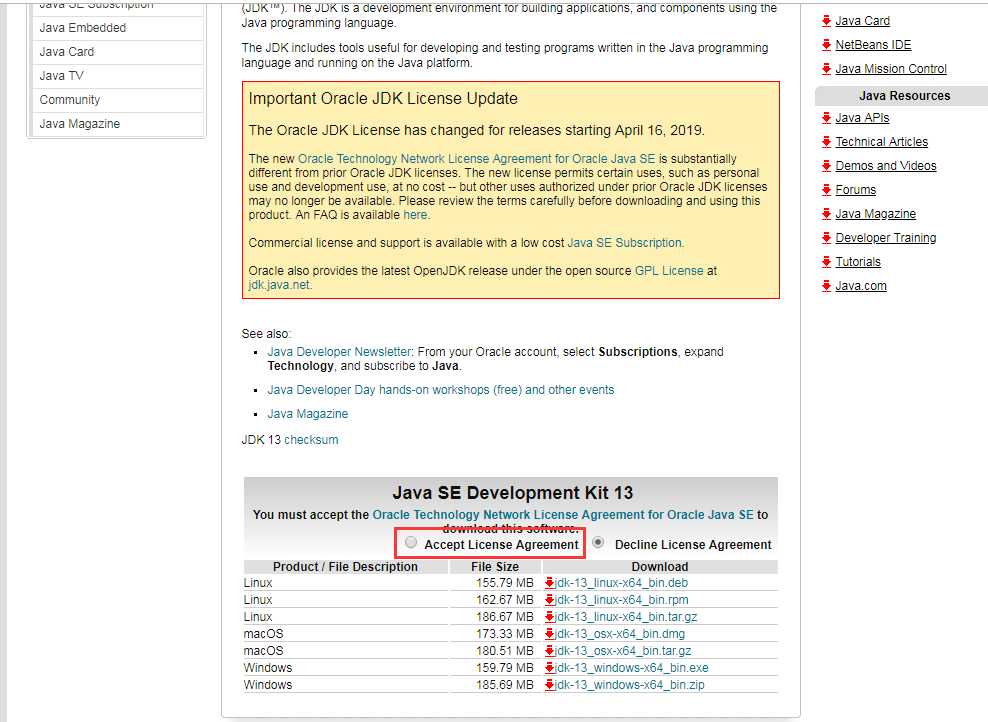988x722 pixels.
Task: Click download arrow icon for jdk-13_osx-x64_bin.tar.gz
Action: point(549,651)
